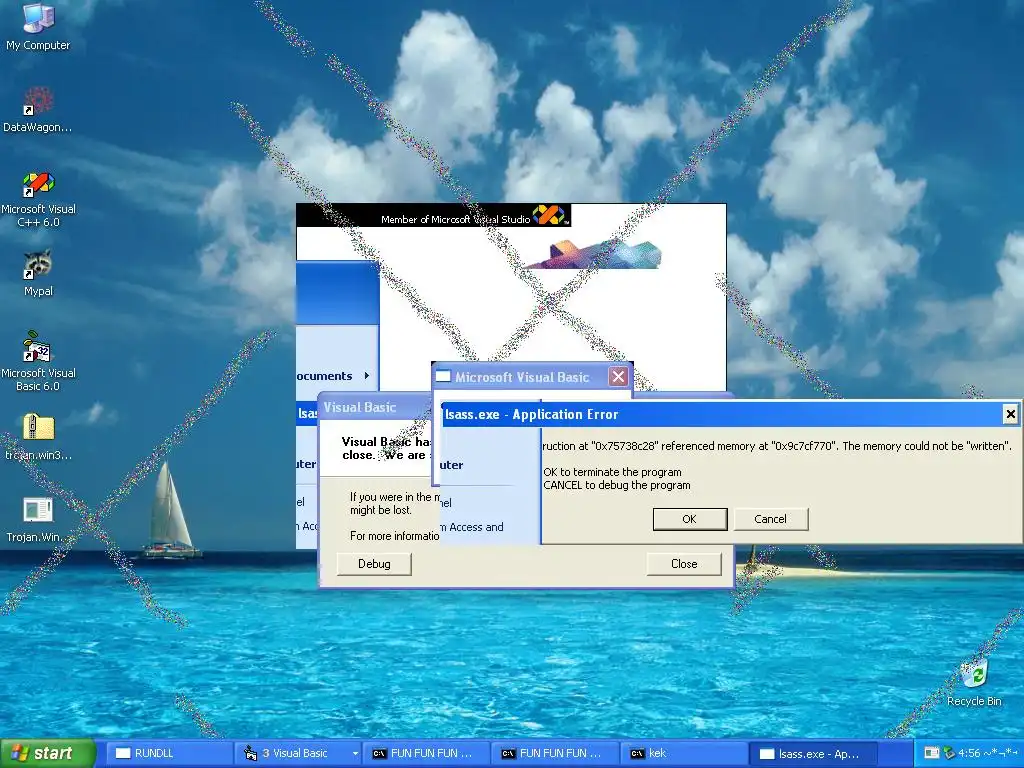1024x768 pixels.
Task: Click Debug in Visual Basic crash dialog
Action: click(x=374, y=564)
